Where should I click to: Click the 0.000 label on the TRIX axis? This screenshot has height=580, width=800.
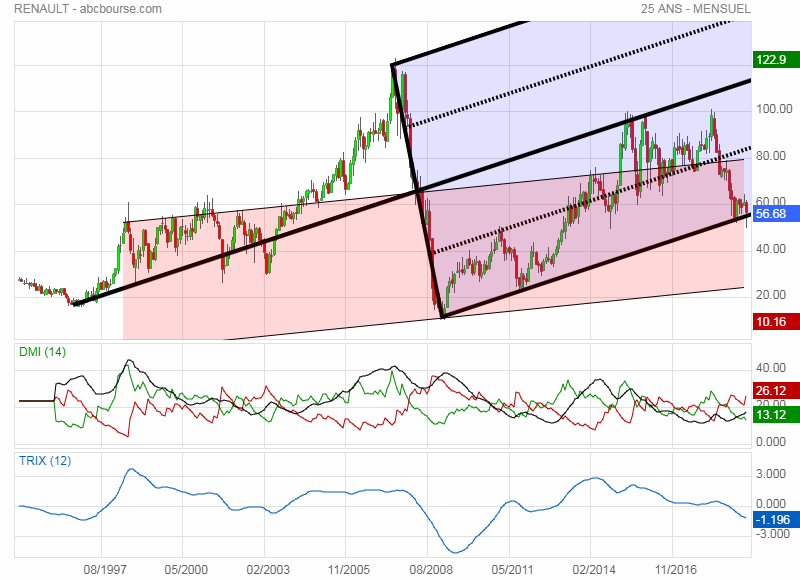coord(771,503)
